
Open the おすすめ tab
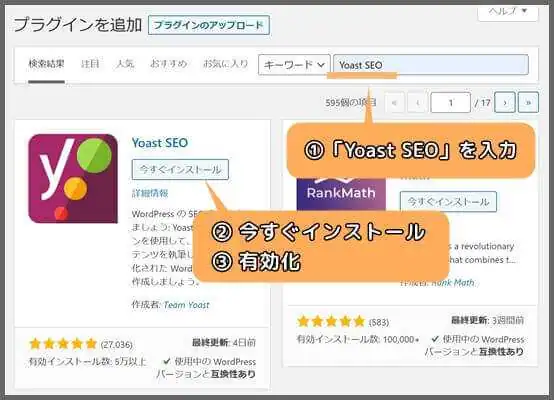point(169,64)
